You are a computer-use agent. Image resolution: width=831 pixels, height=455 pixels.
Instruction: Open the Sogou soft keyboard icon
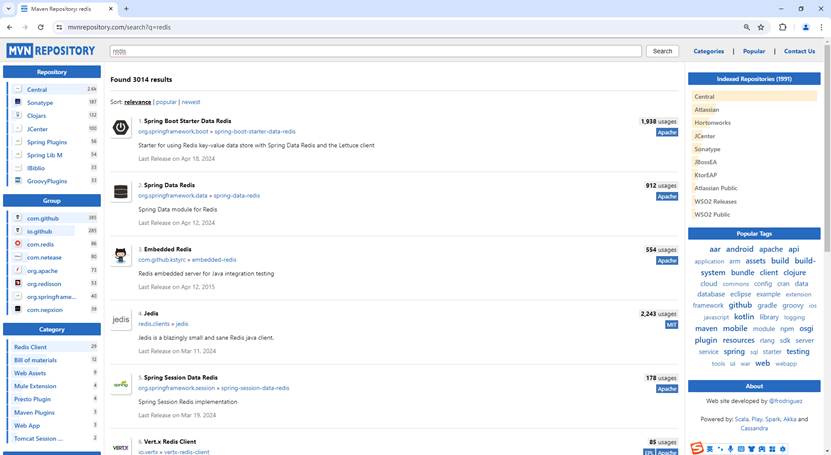point(741,449)
